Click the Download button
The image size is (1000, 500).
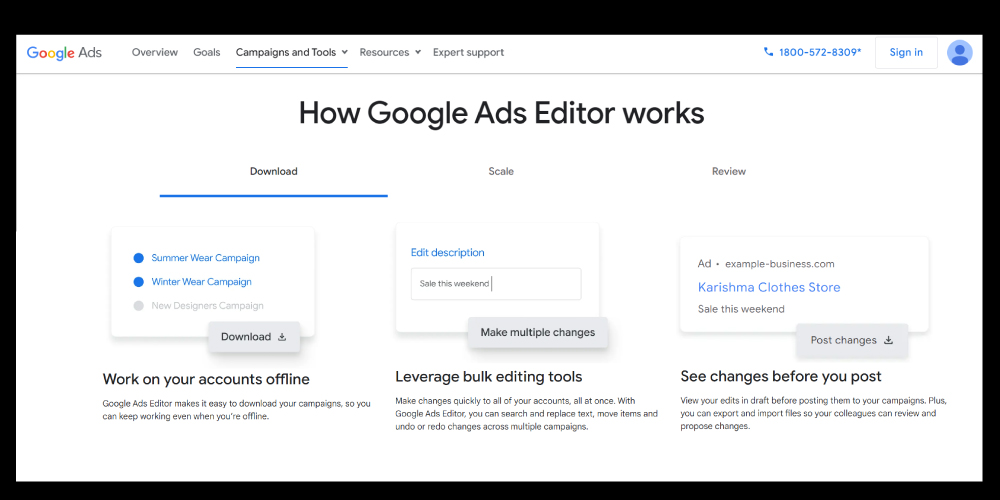pyautogui.click(x=254, y=337)
